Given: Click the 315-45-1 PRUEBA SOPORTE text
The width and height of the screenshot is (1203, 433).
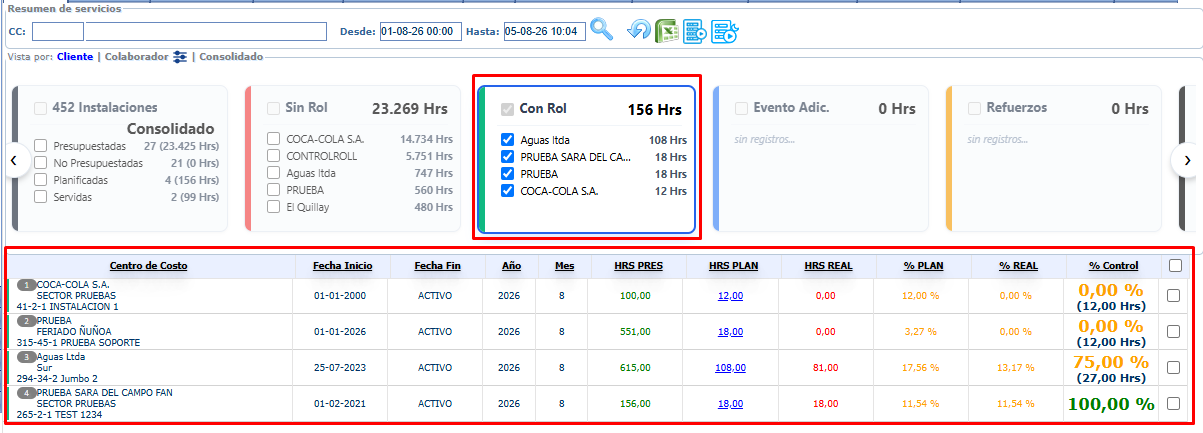Looking at the screenshot, I should [79, 343].
